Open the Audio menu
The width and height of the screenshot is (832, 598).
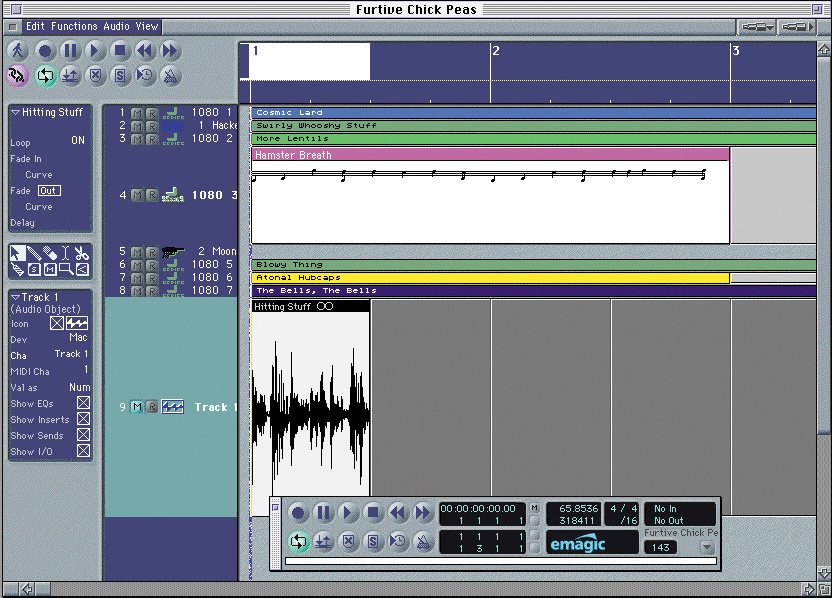(117, 26)
